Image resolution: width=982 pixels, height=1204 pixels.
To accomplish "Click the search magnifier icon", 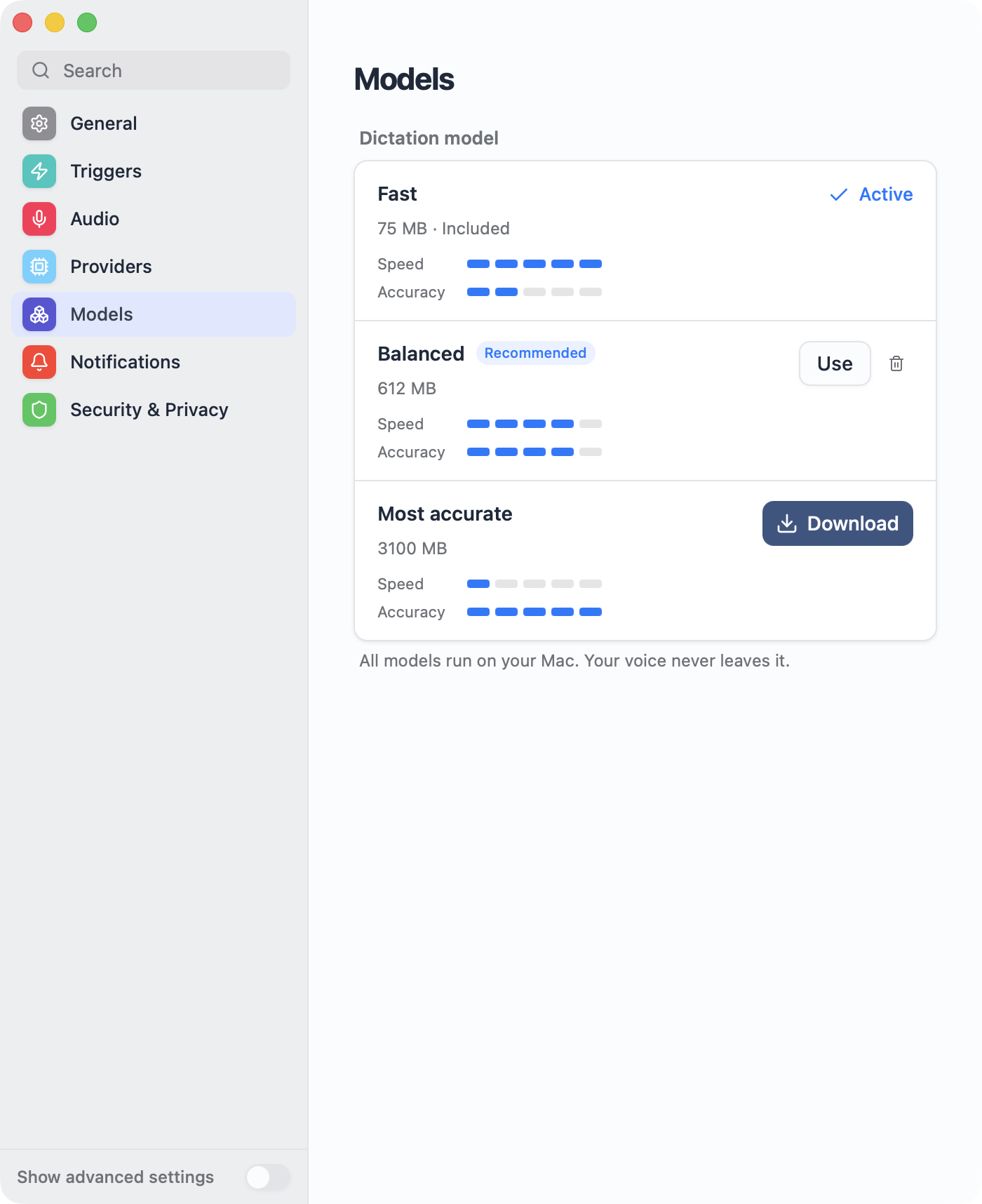I will tap(41, 70).
